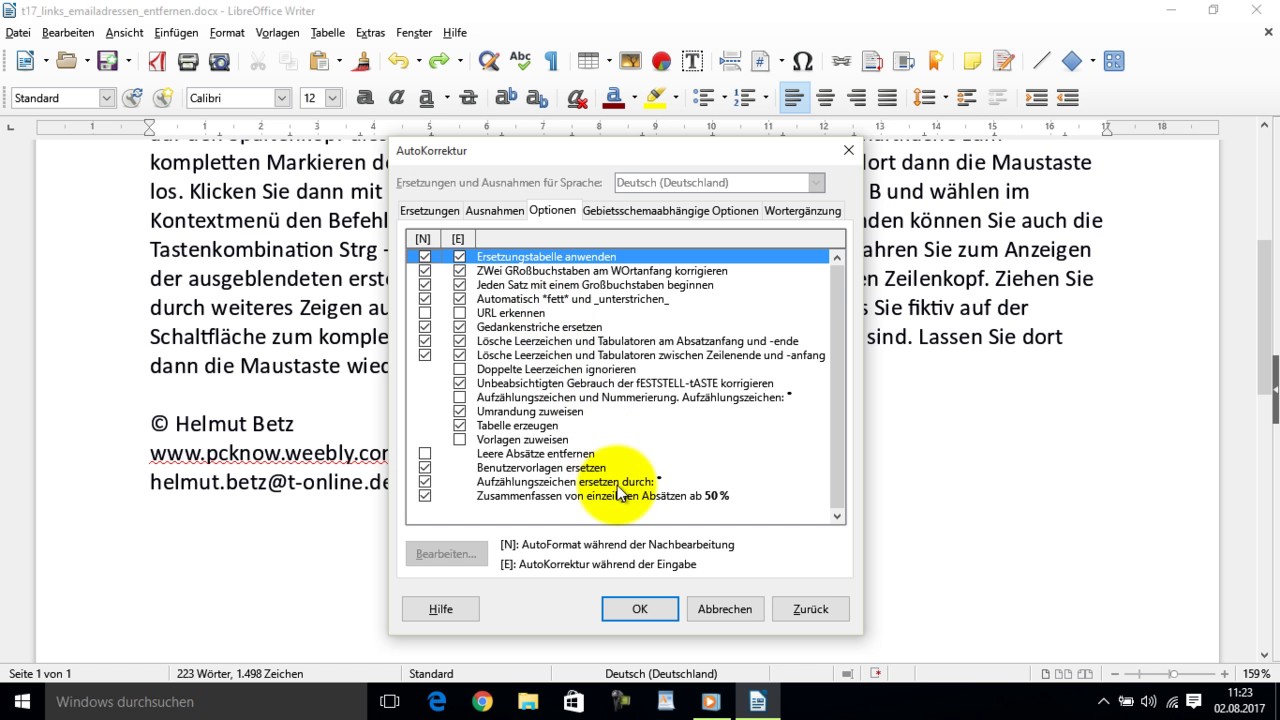Click the Italic text icon
The width and height of the screenshot is (1280, 720).
tap(396, 98)
